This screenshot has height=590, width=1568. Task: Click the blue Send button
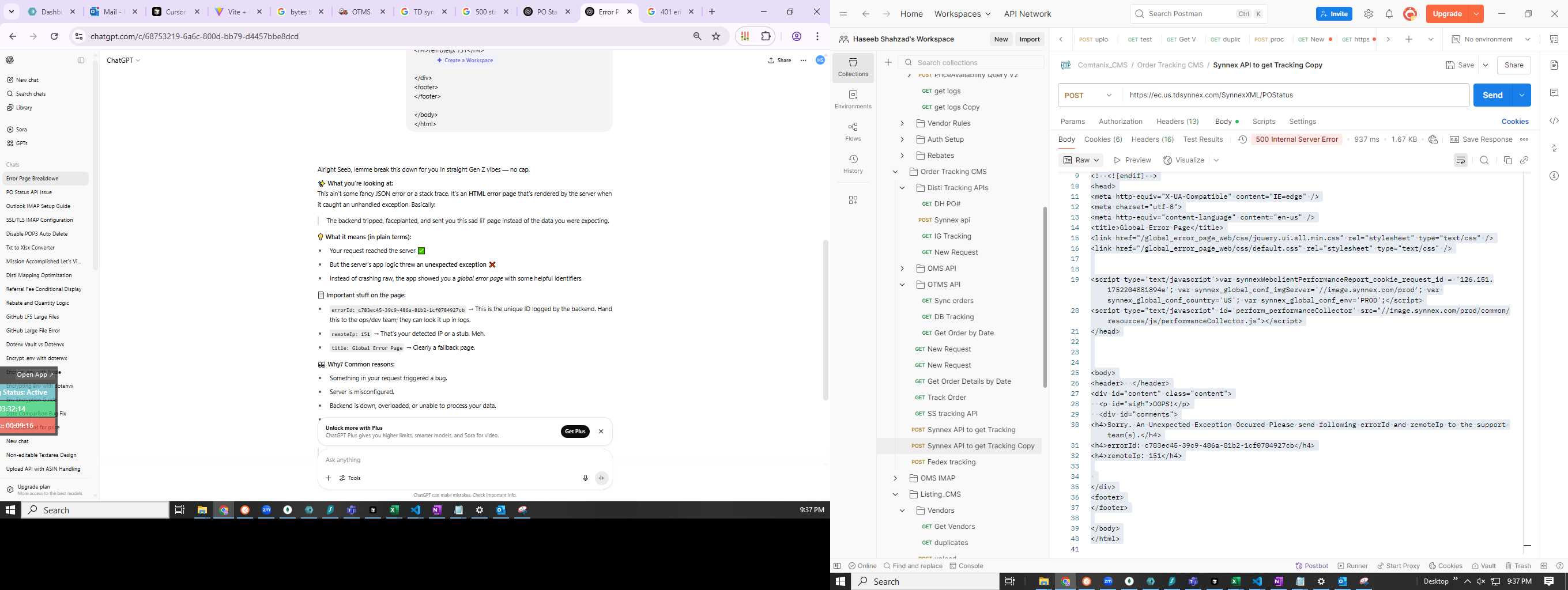tap(1492, 95)
